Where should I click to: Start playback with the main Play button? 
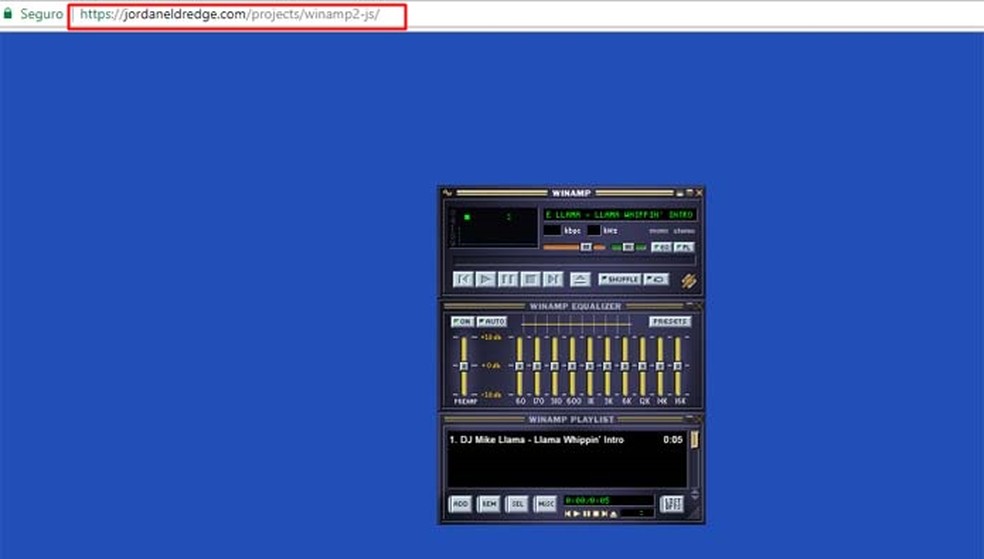(x=486, y=279)
